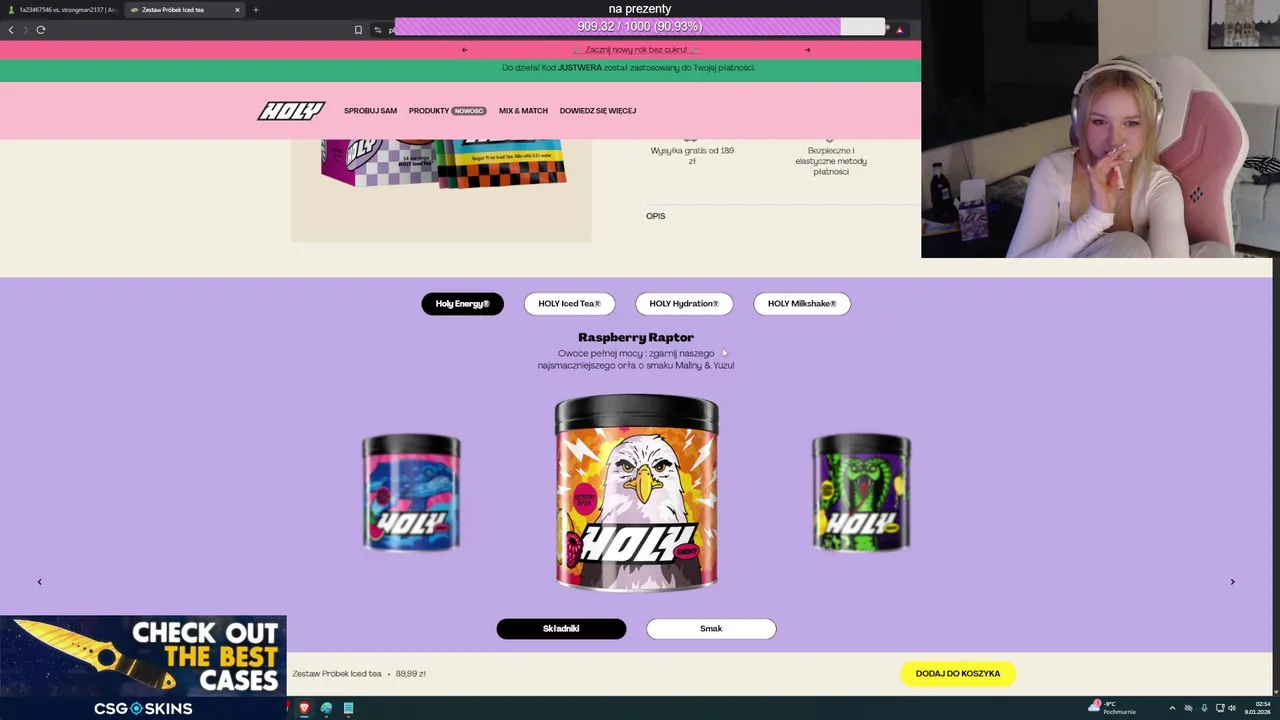Click the Raspberry Raptor eagle tub image

click(637, 494)
